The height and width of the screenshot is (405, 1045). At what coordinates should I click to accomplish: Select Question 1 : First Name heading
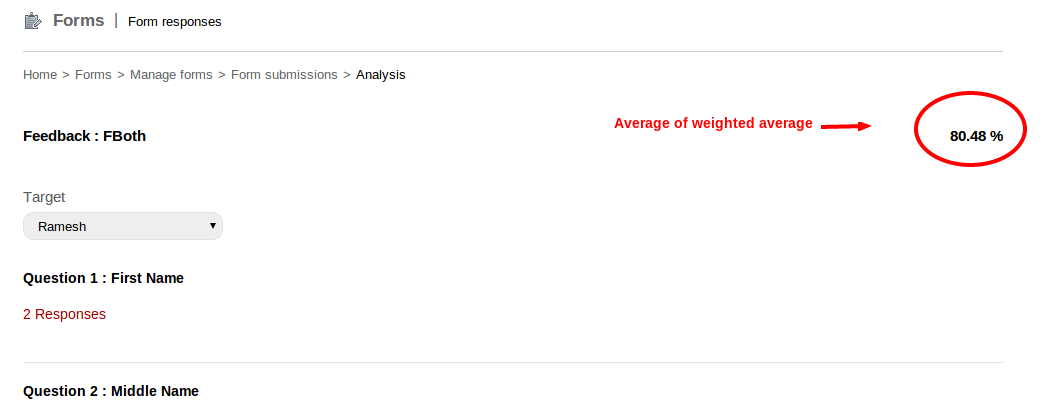pyautogui.click(x=103, y=278)
